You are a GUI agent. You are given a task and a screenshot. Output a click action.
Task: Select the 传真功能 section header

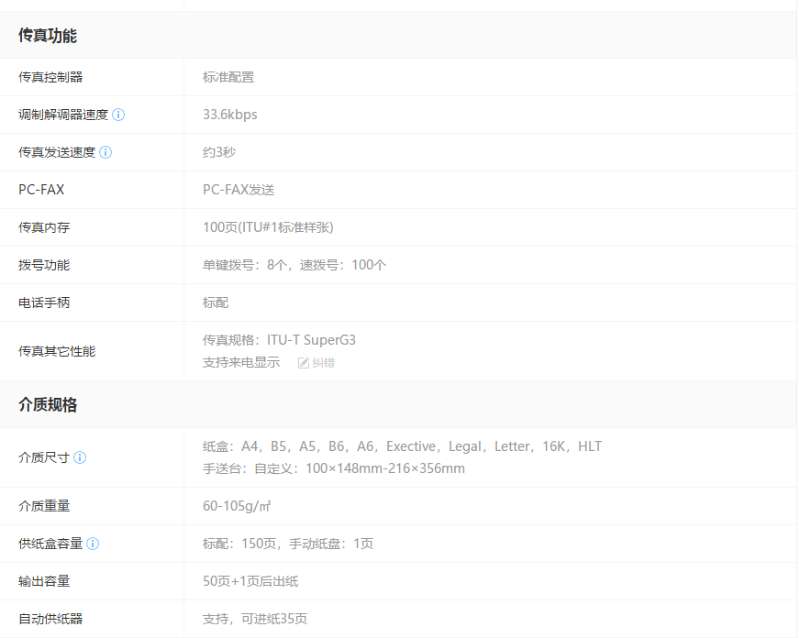coord(47,36)
